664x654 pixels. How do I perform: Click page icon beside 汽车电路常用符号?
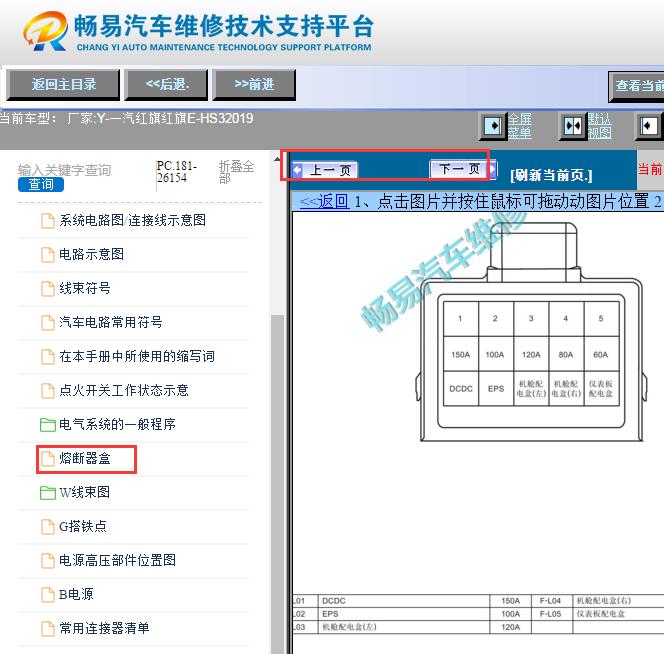(x=47, y=322)
